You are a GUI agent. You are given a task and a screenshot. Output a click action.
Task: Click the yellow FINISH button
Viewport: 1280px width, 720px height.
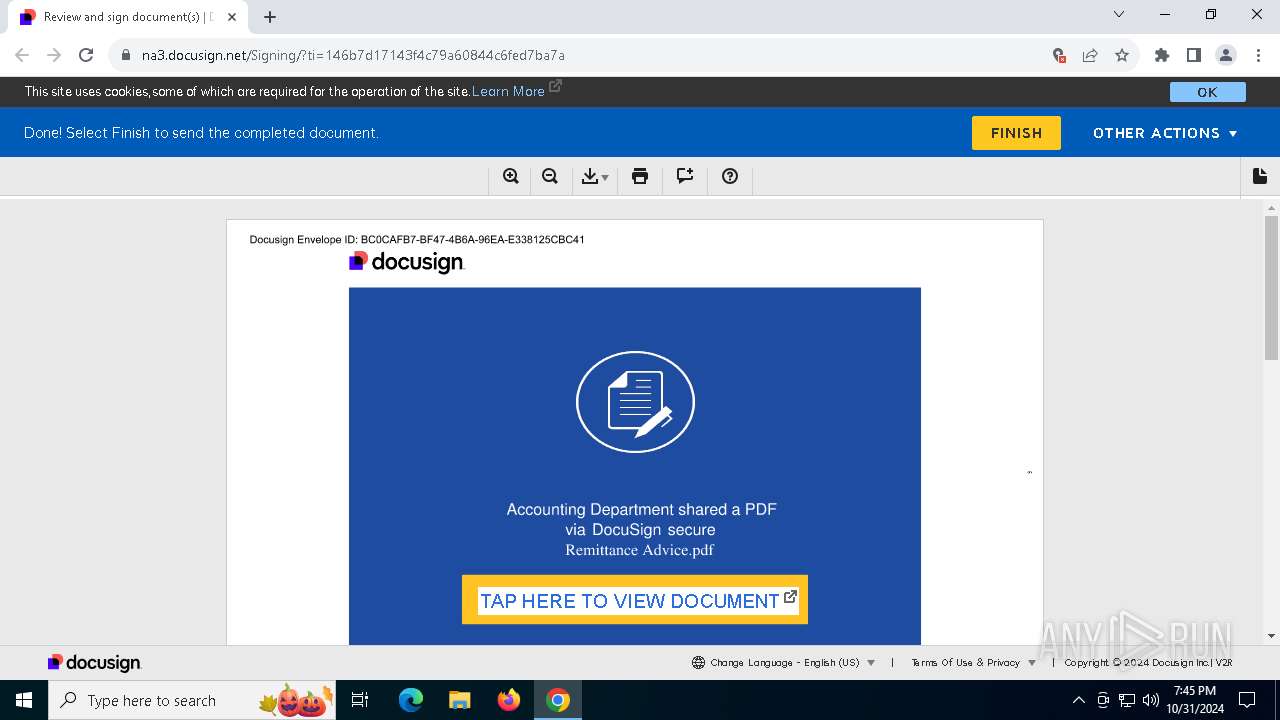(1016, 133)
